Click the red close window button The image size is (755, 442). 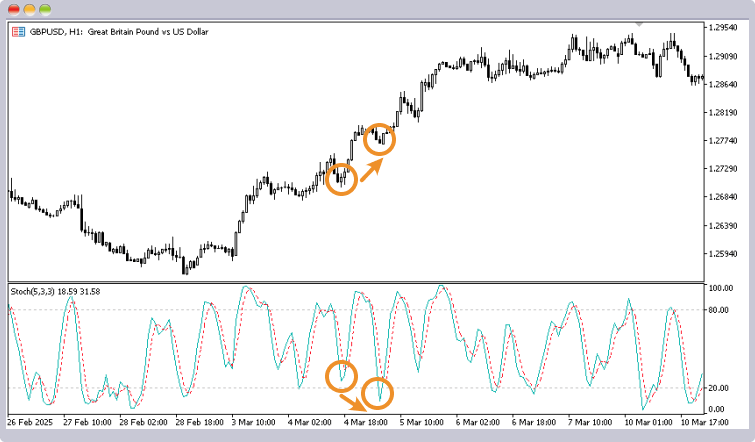pos(13,8)
